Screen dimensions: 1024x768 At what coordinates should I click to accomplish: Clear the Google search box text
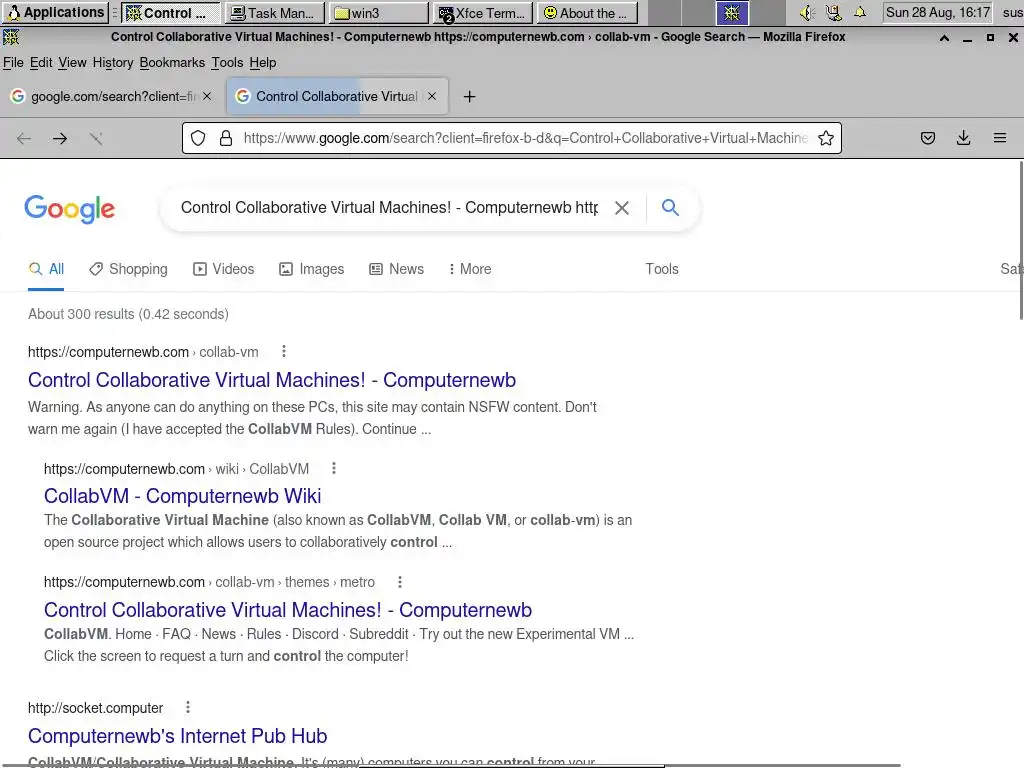[x=622, y=208]
